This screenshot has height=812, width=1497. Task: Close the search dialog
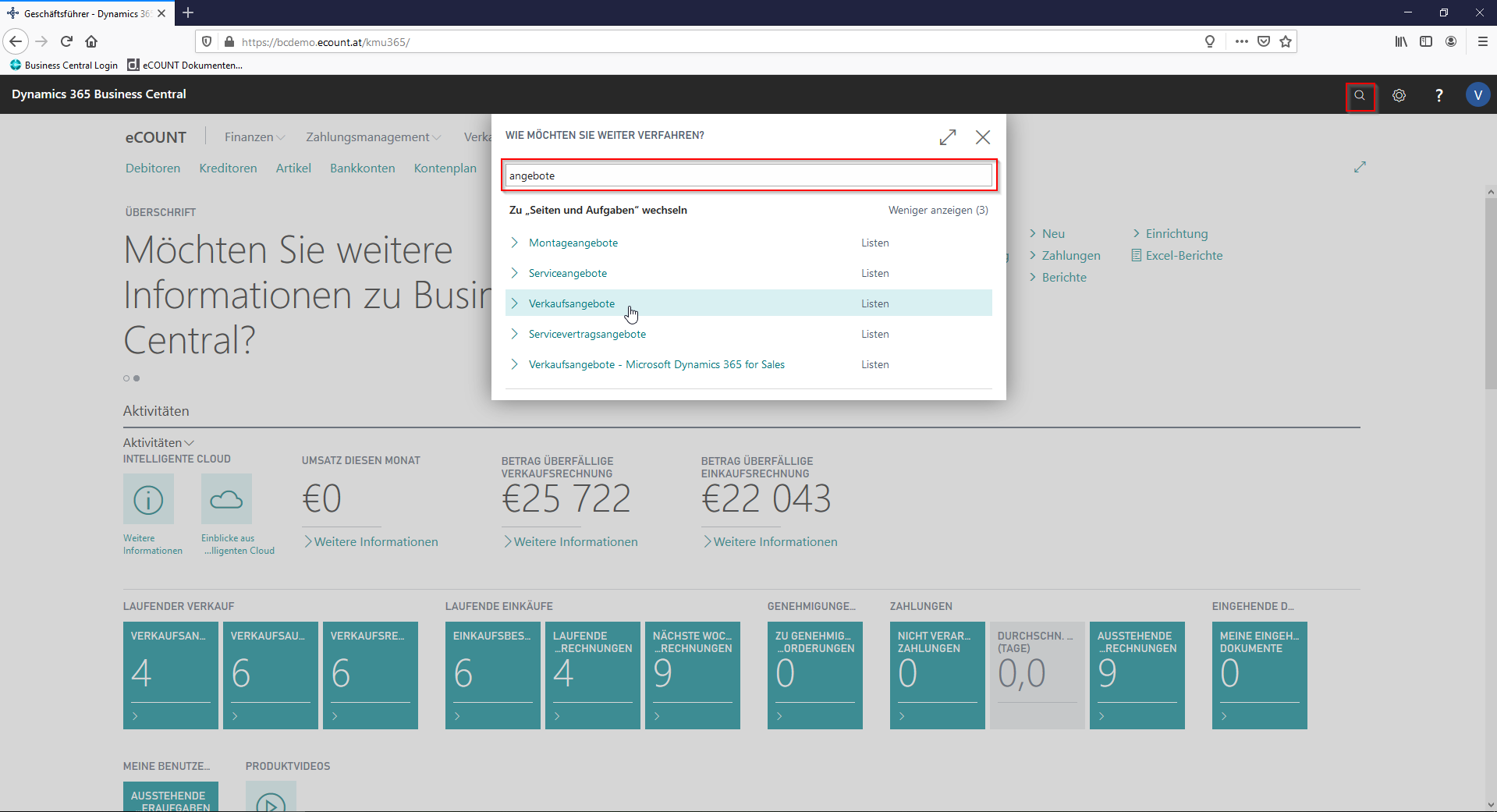pyautogui.click(x=983, y=137)
